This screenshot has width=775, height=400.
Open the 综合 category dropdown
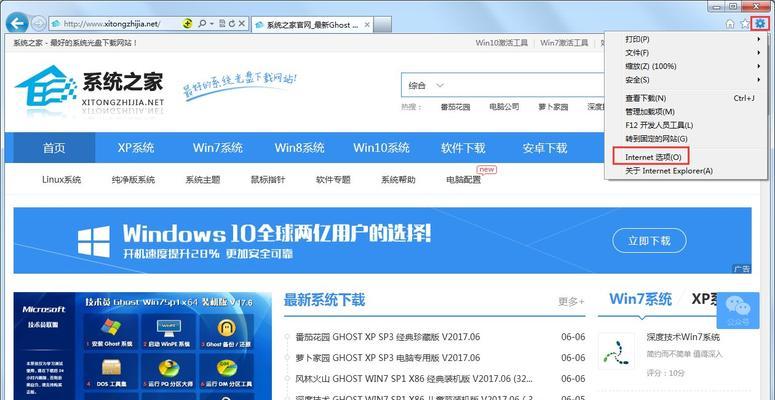426,86
